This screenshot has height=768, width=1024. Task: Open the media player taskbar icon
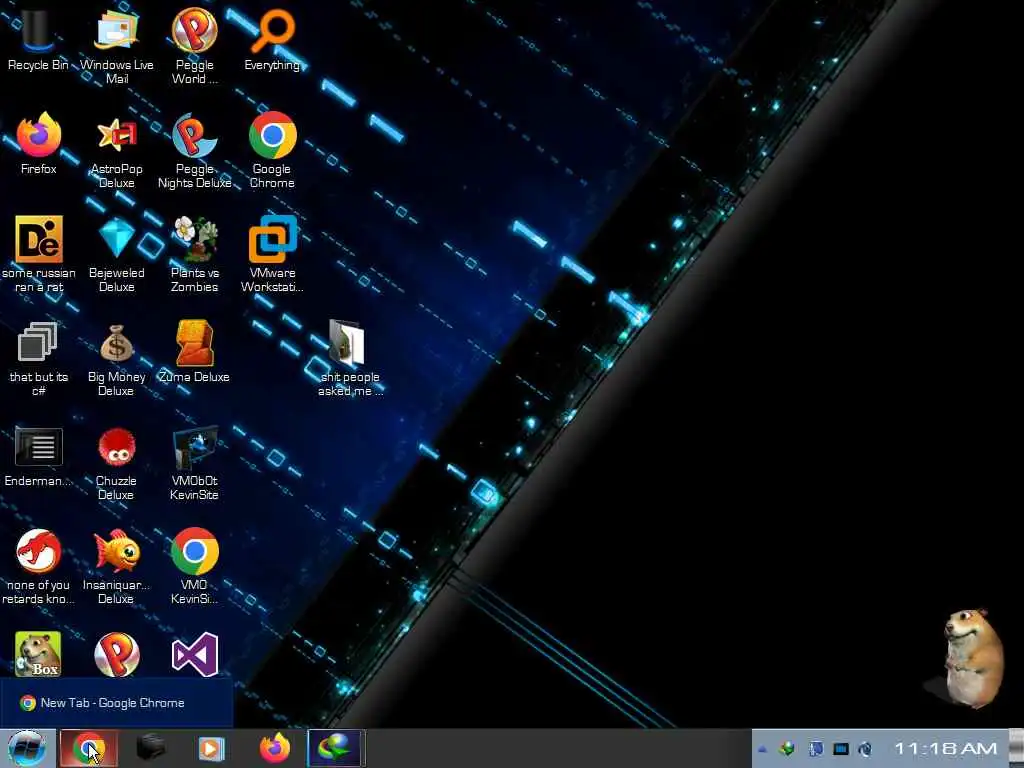pos(211,748)
